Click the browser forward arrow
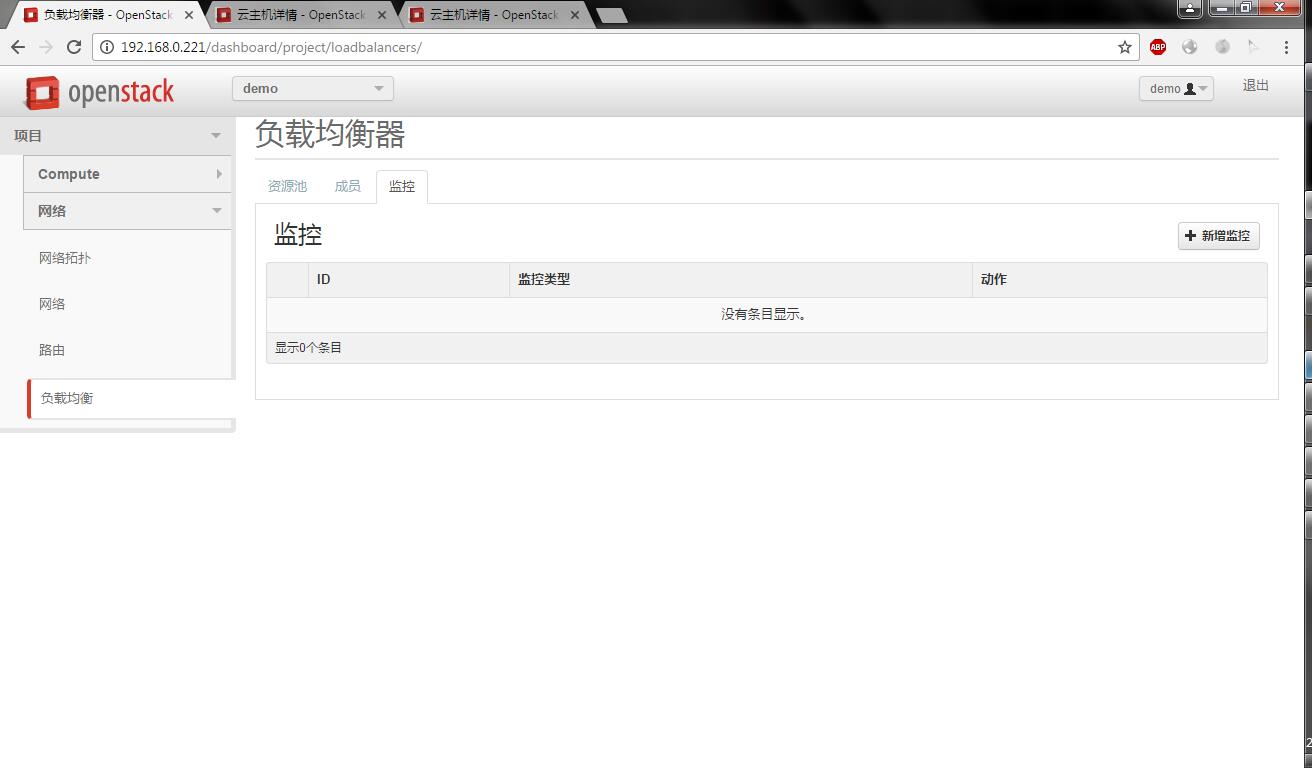The image size is (1312, 768). pos(46,47)
